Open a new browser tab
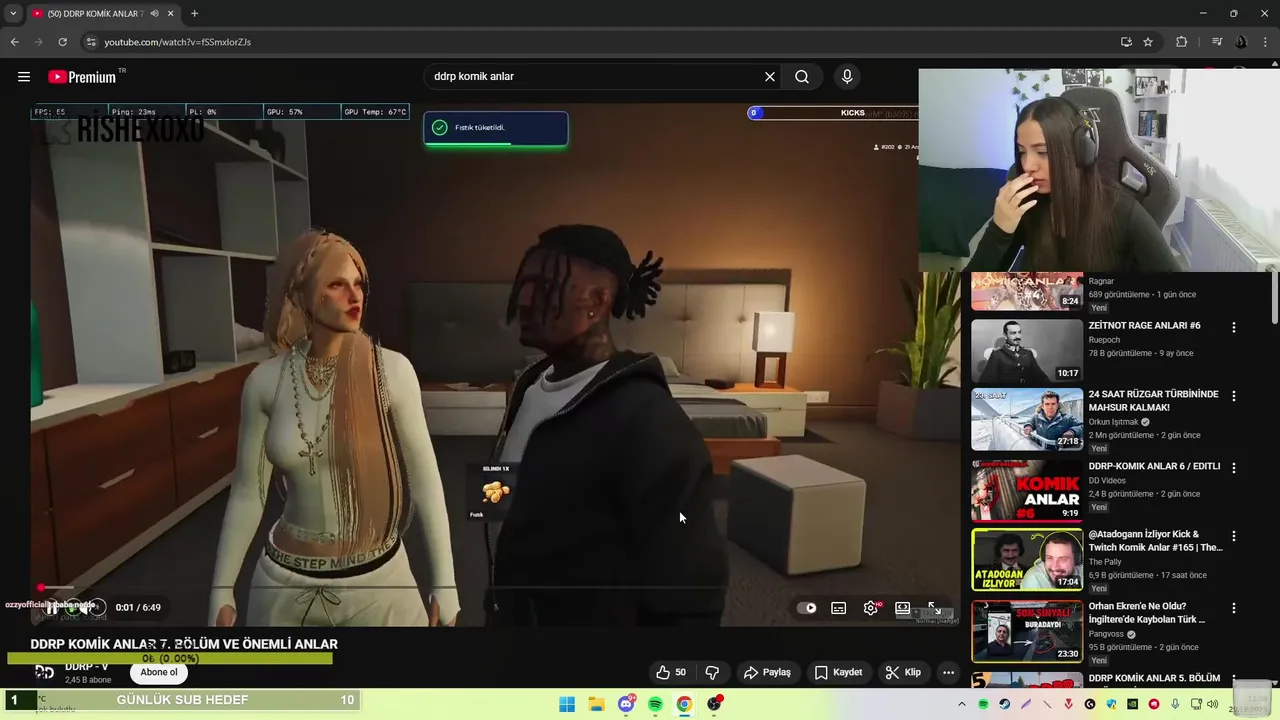The image size is (1280, 720). coord(194,13)
